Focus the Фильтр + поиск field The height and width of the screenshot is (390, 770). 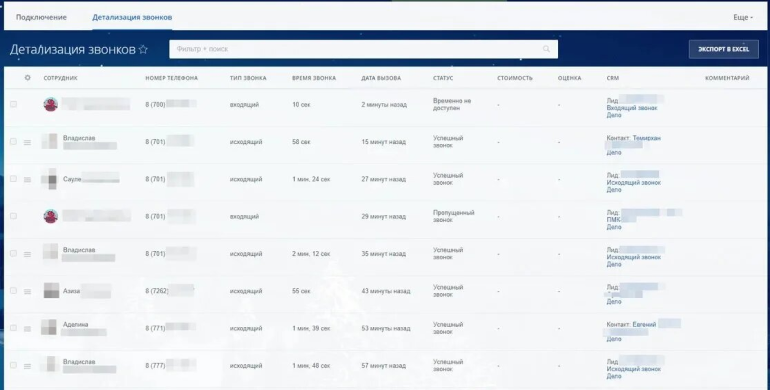[363, 49]
